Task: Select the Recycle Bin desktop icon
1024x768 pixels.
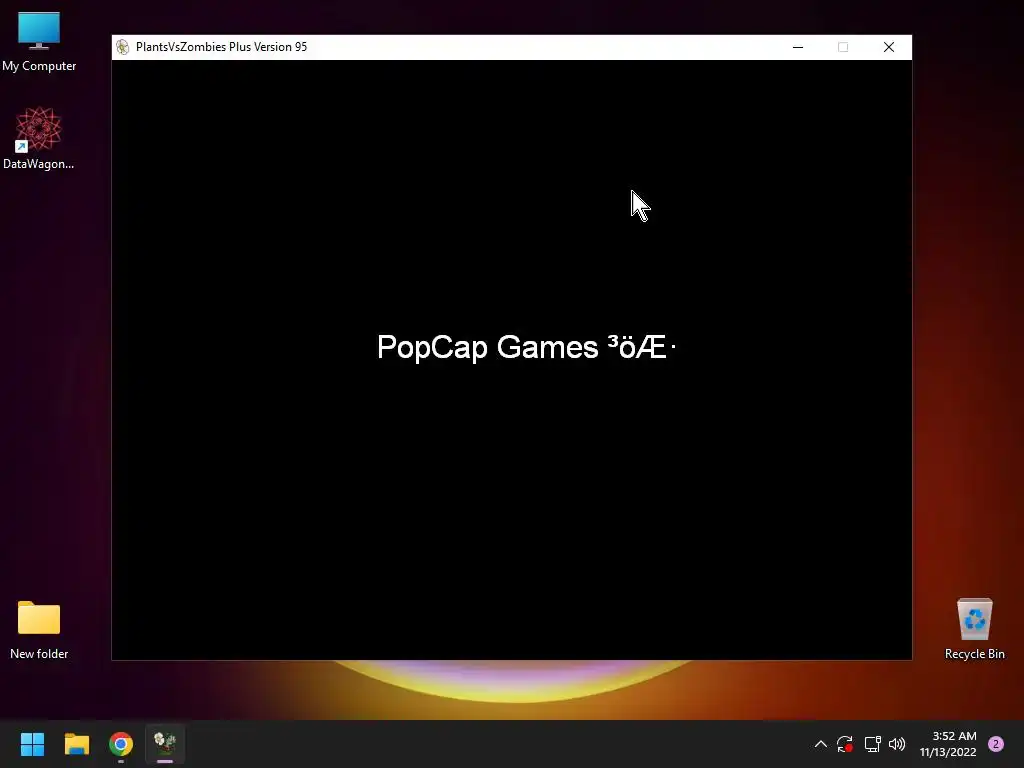Action: click(974, 630)
